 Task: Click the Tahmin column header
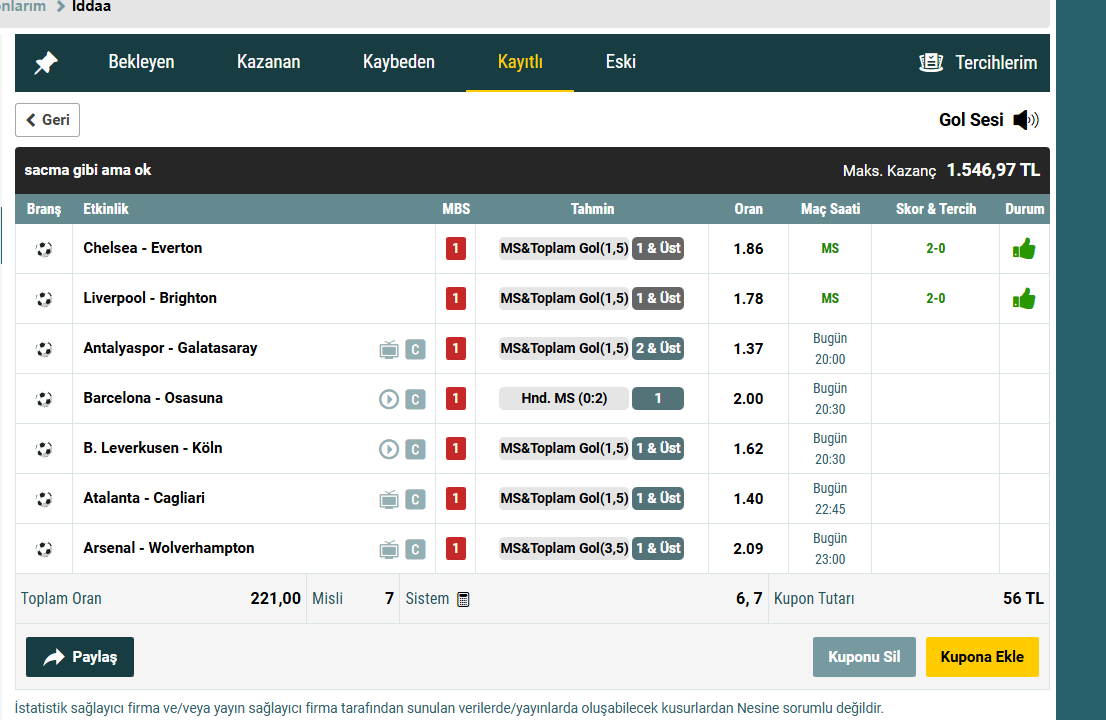coord(592,209)
